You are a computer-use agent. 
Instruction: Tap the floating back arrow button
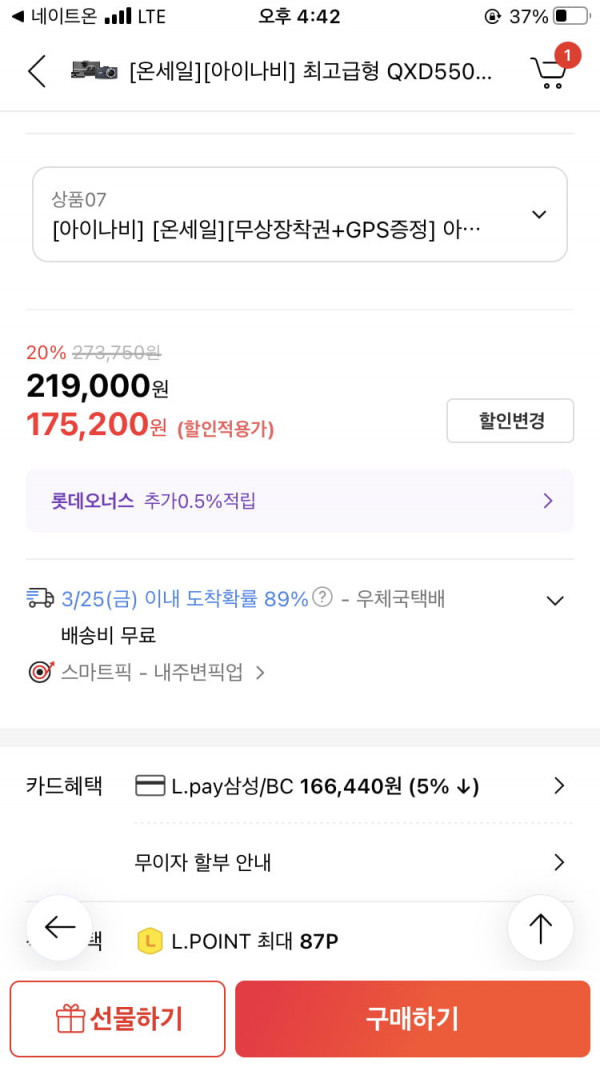[59, 927]
